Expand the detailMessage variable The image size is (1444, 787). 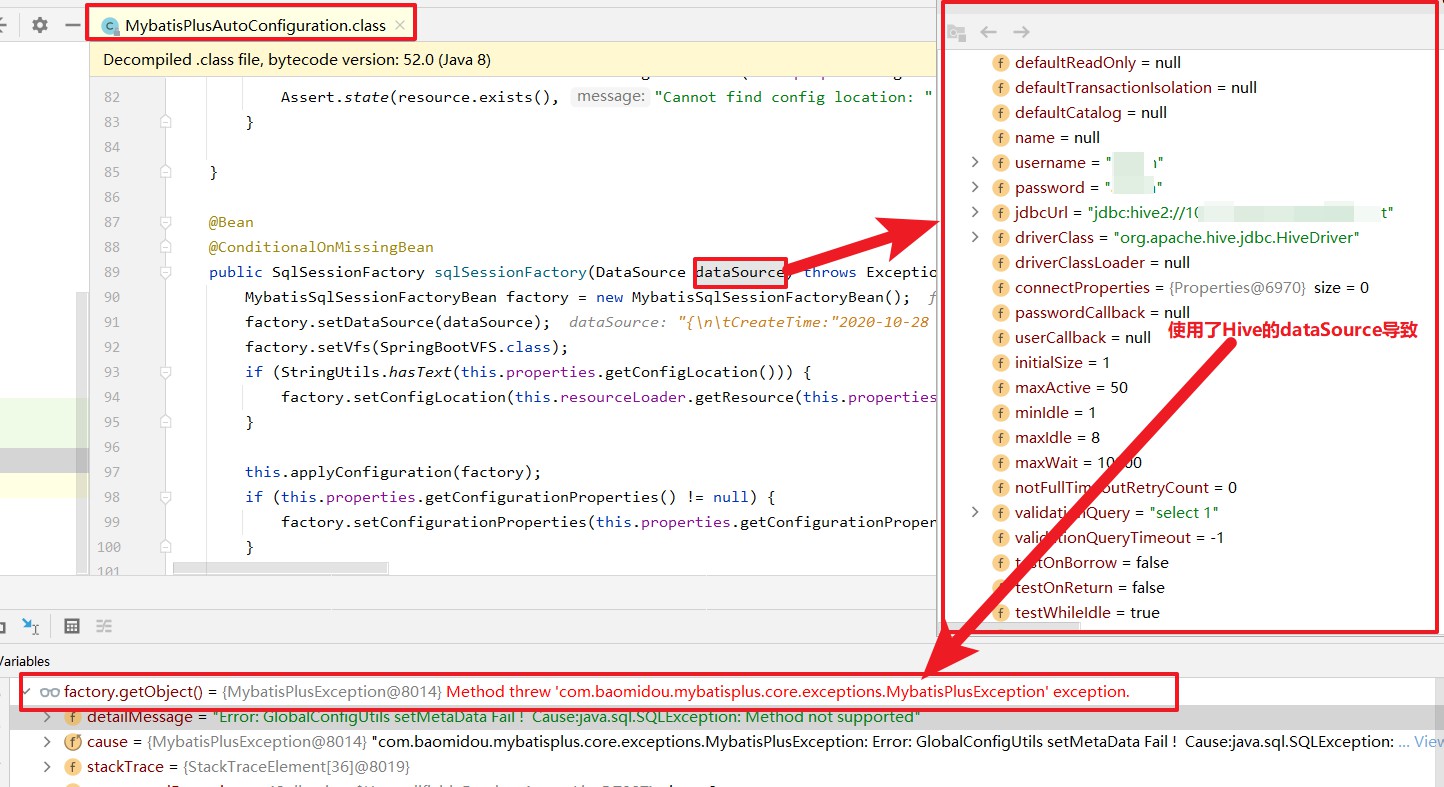tap(47, 717)
